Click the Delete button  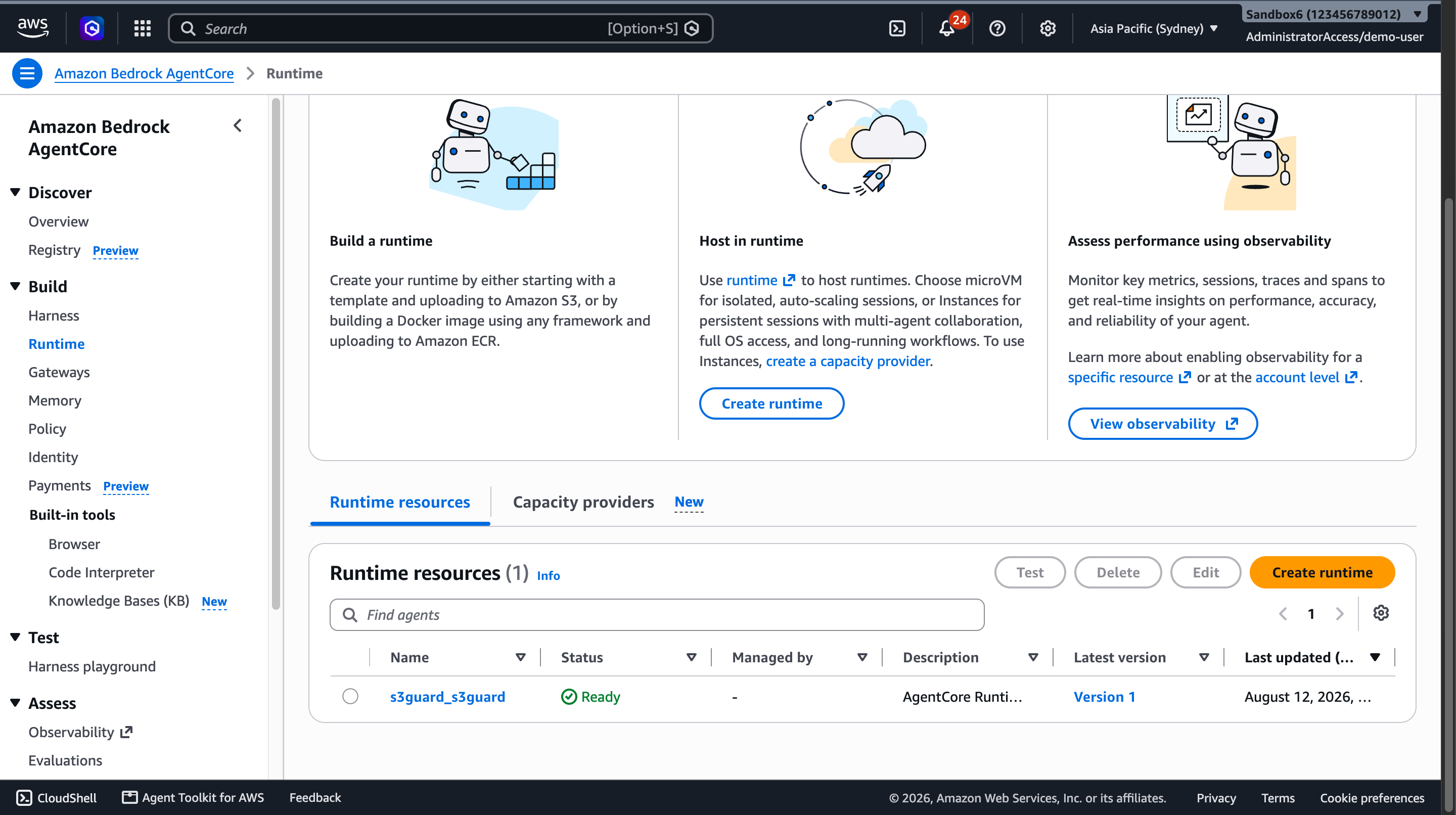[x=1118, y=572]
